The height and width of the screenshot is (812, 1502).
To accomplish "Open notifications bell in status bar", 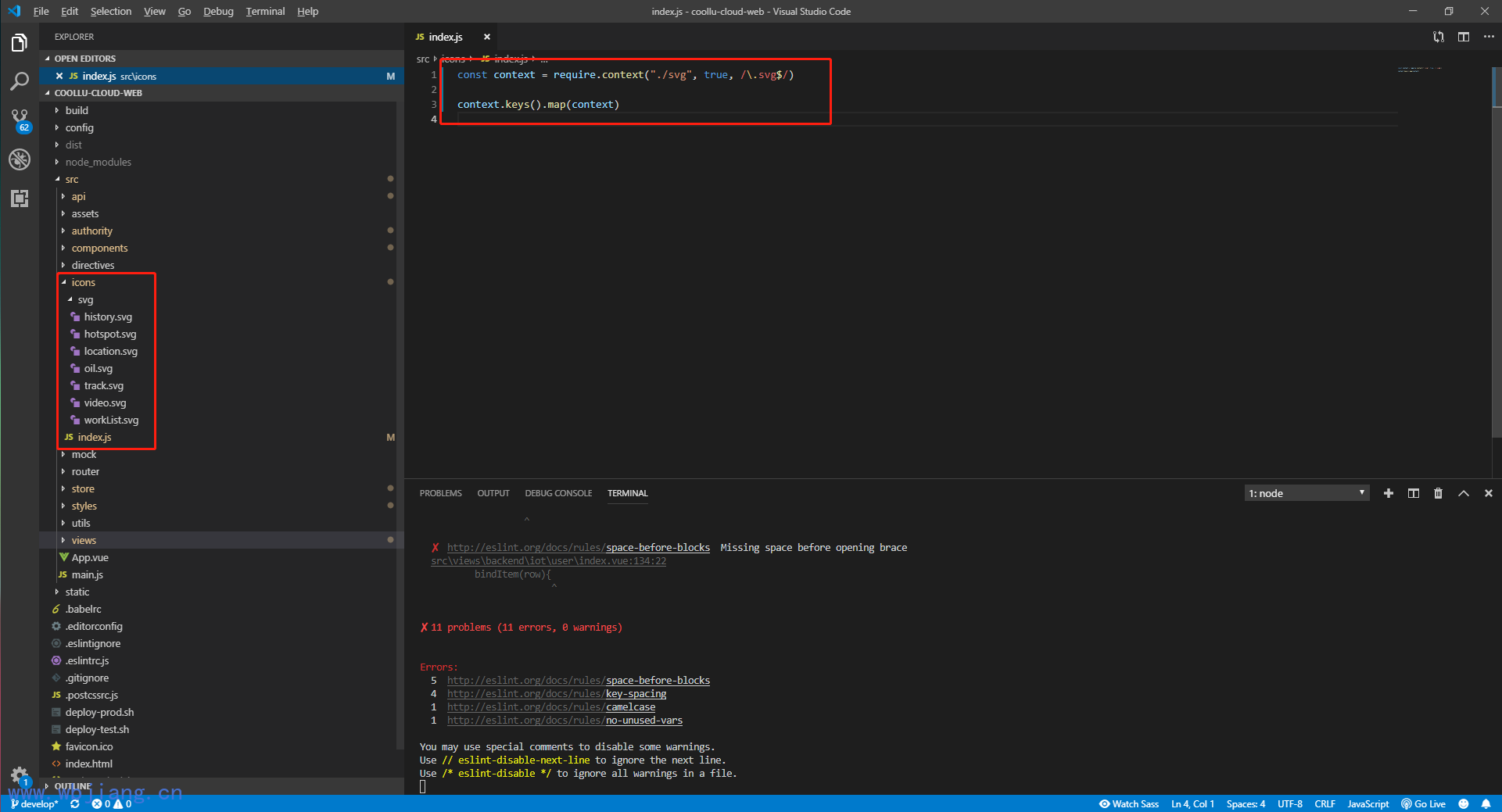I will point(1486,803).
